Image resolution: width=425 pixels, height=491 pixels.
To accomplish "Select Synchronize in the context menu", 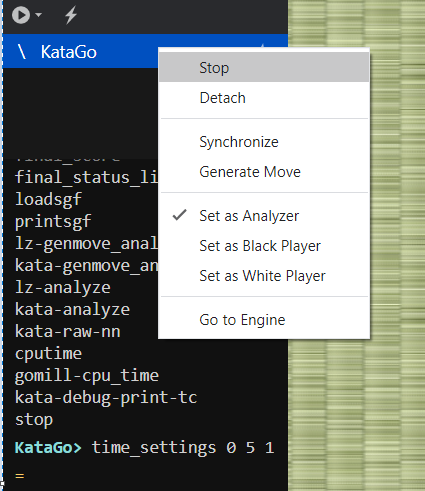I will (264, 142).
